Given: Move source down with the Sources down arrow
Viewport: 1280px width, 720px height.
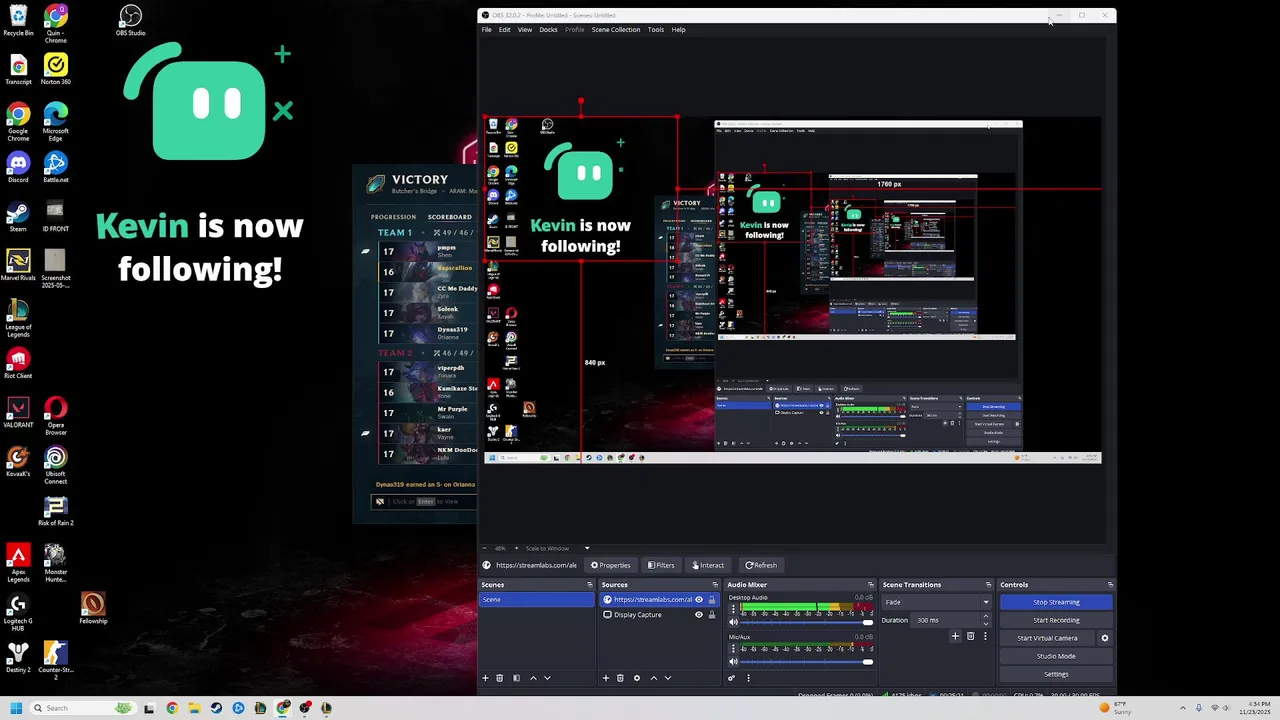Looking at the screenshot, I should (x=668, y=678).
